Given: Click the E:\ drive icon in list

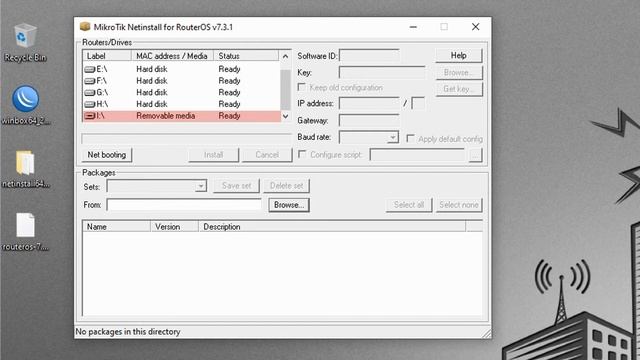Looking at the screenshot, I should tap(90, 69).
